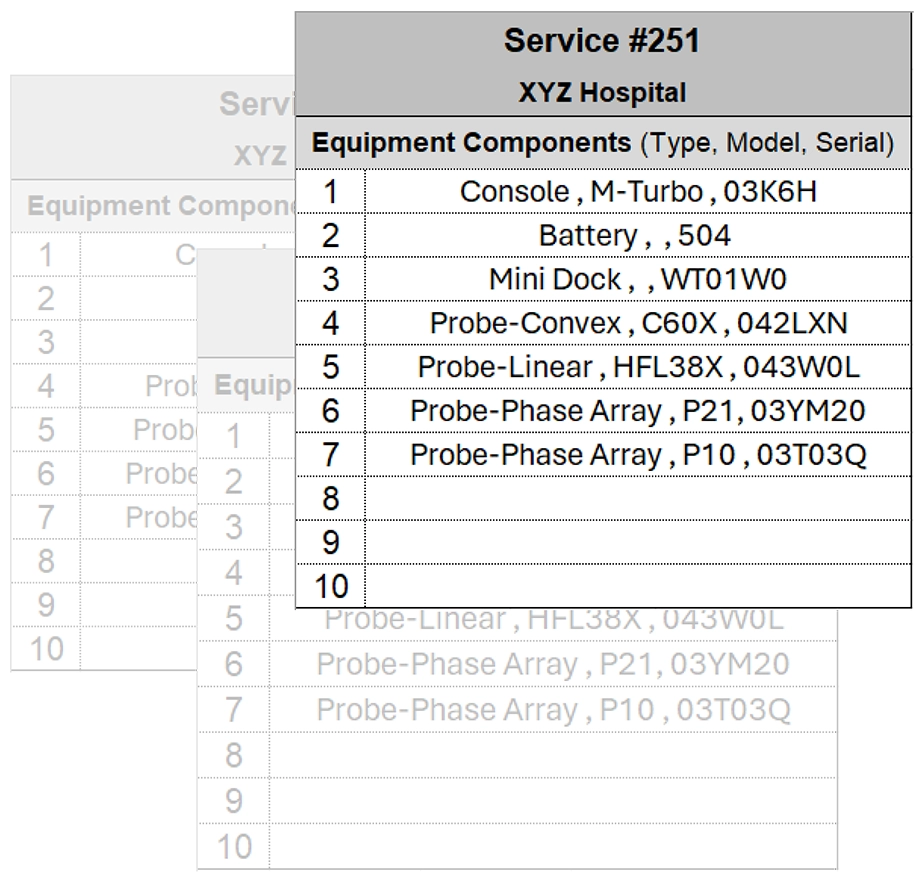This screenshot has width=920, height=881.
Task: Click faded Probe-Phase Array, P10, 03T03Q row
Action: pos(553,710)
